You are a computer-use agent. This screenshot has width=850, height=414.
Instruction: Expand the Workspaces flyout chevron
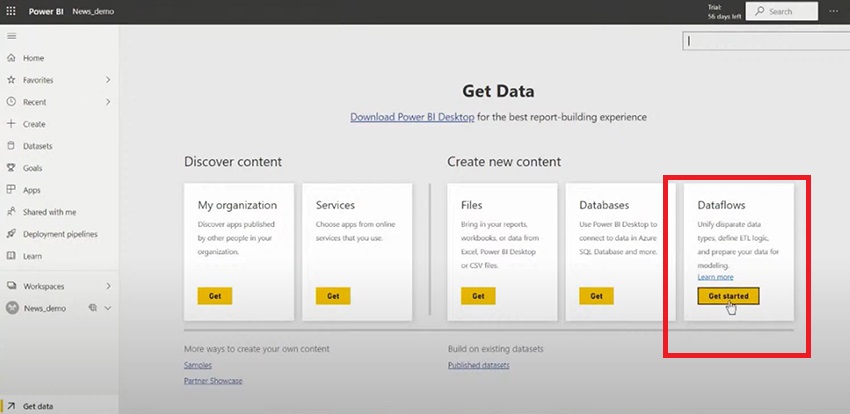tap(108, 286)
